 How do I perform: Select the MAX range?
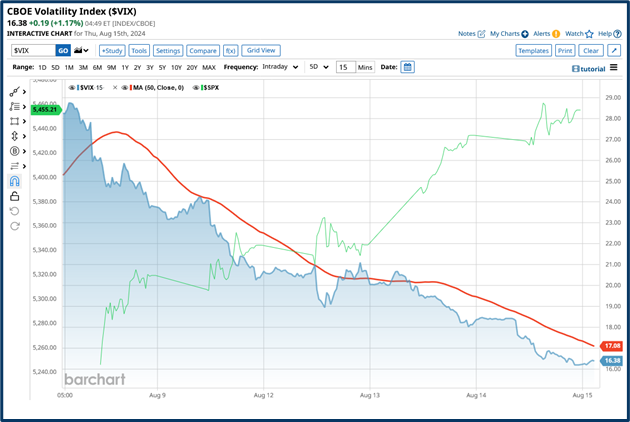[x=209, y=68]
